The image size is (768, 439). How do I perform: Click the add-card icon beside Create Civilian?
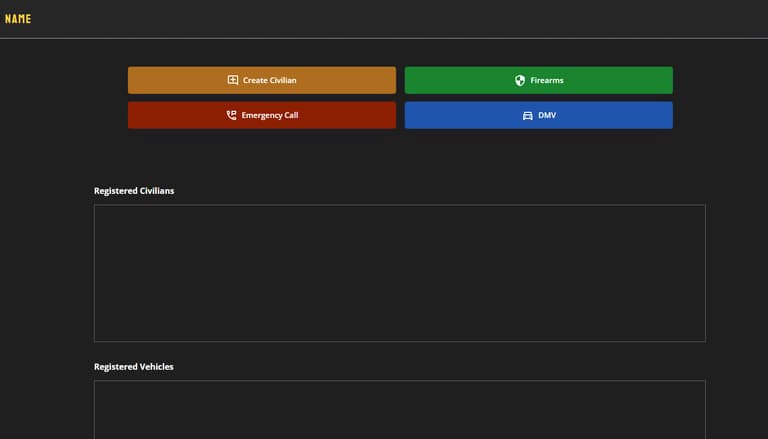[233, 80]
